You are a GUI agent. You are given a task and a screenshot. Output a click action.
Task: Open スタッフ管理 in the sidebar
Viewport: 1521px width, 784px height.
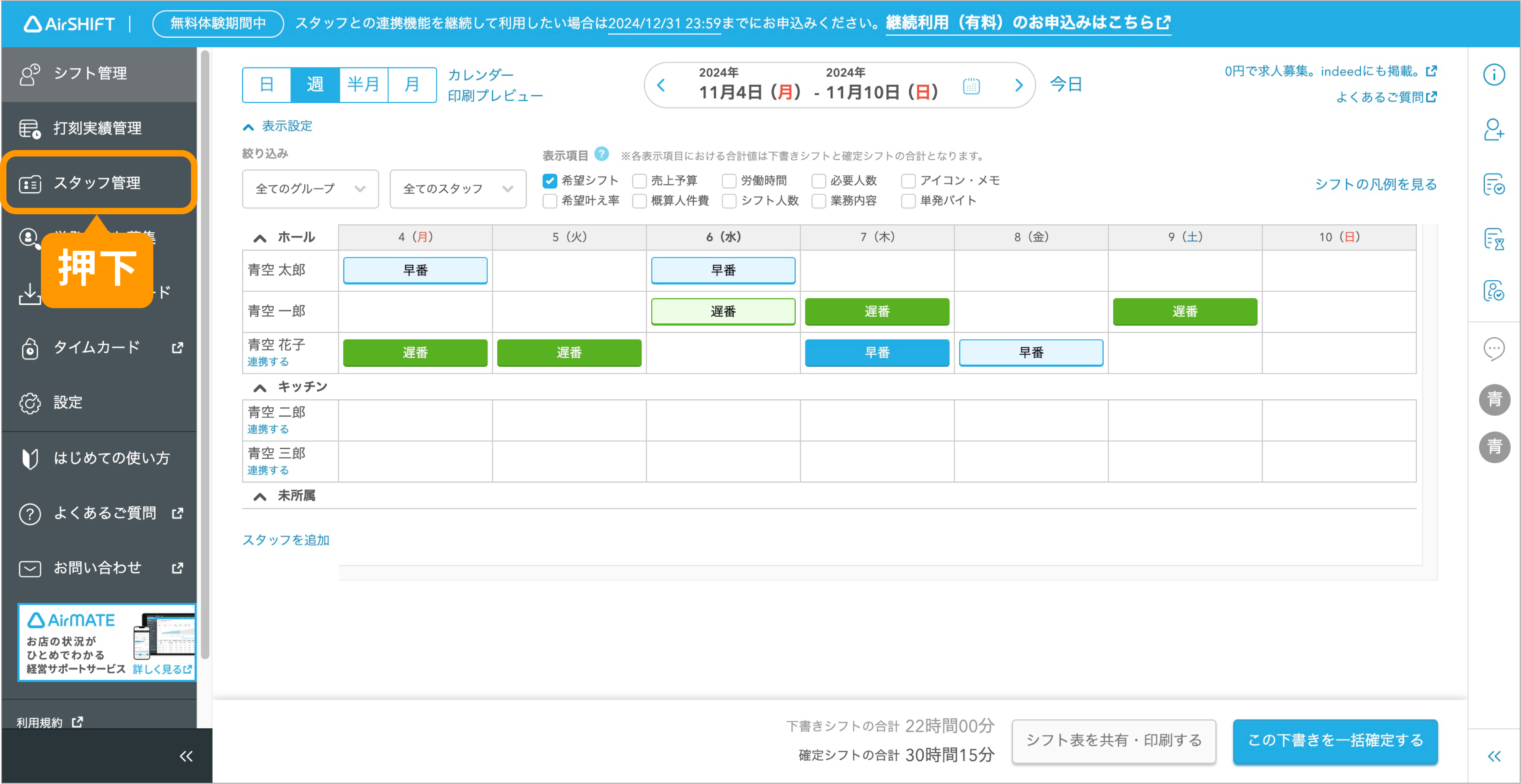pos(99,183)
